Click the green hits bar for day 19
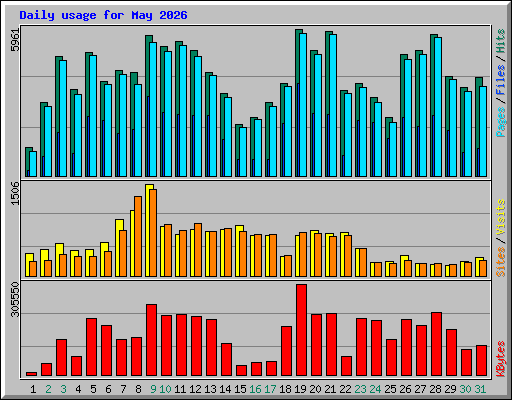The width and height of the screenshot is (512, 400). [x=297, y=103]
